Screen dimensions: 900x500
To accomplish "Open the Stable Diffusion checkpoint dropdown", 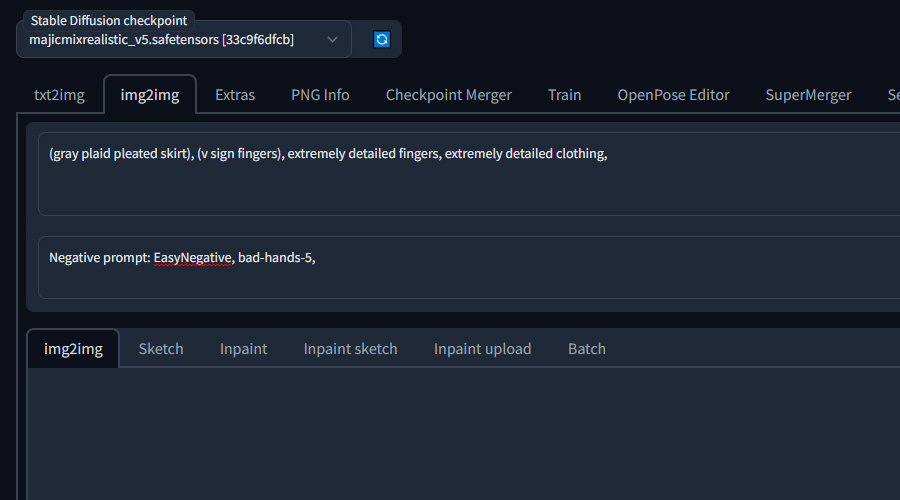I will tap(184, 40).
